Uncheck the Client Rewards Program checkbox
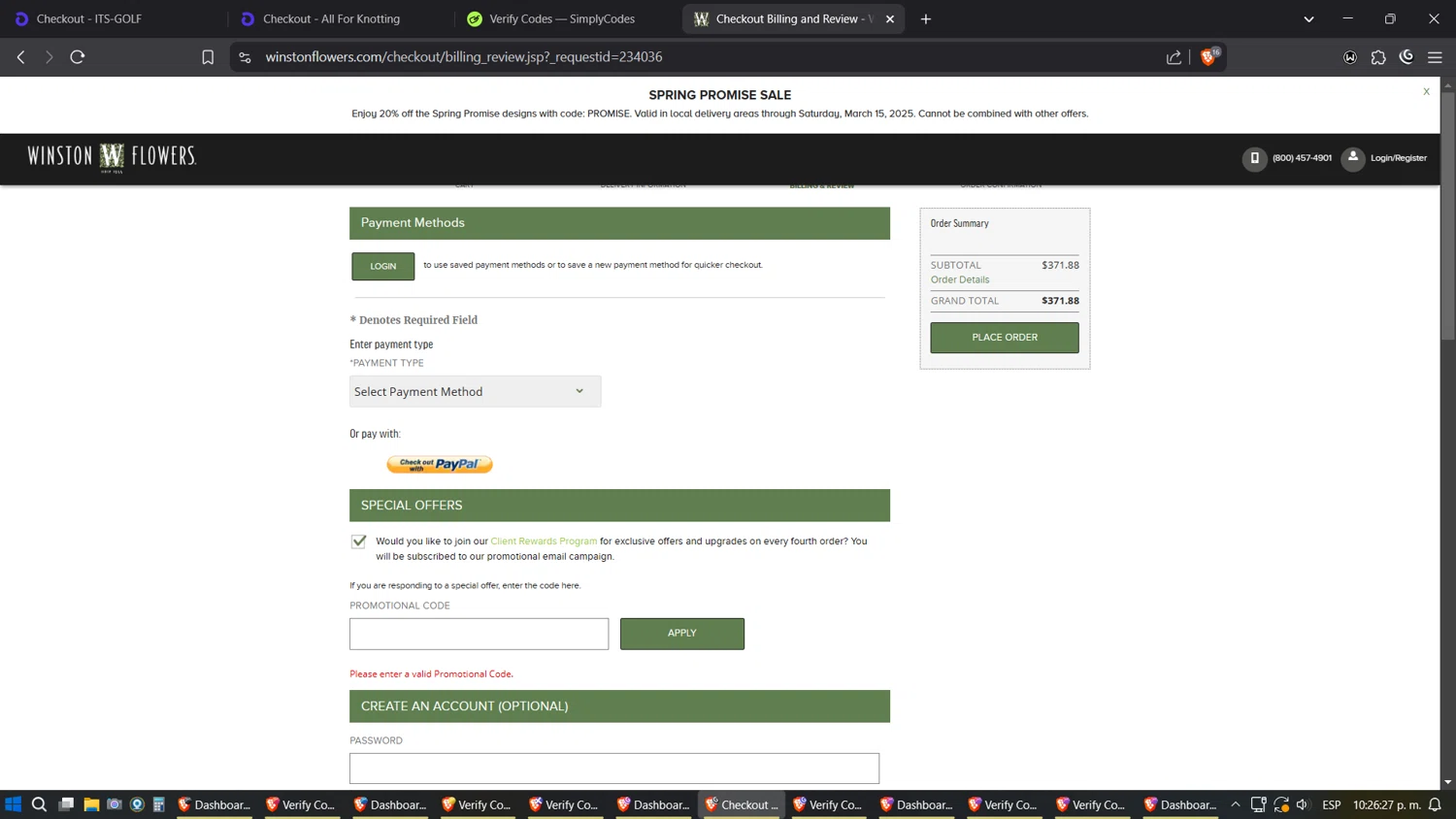The width and height of the screenshot is (1456, 819). coord(359,541)
